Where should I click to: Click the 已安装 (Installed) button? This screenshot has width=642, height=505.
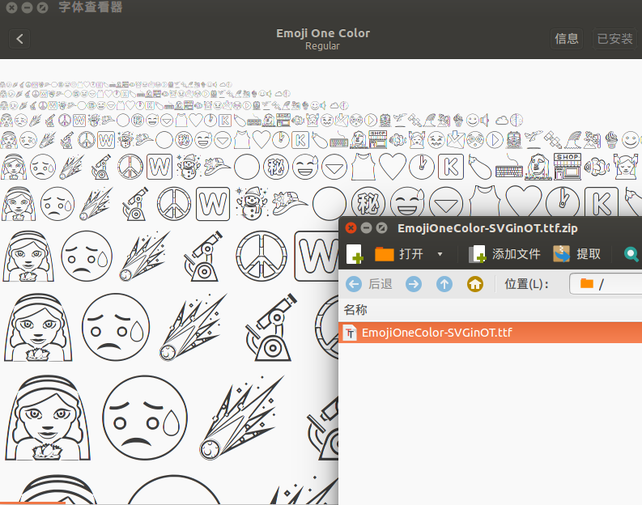point(614,39)
